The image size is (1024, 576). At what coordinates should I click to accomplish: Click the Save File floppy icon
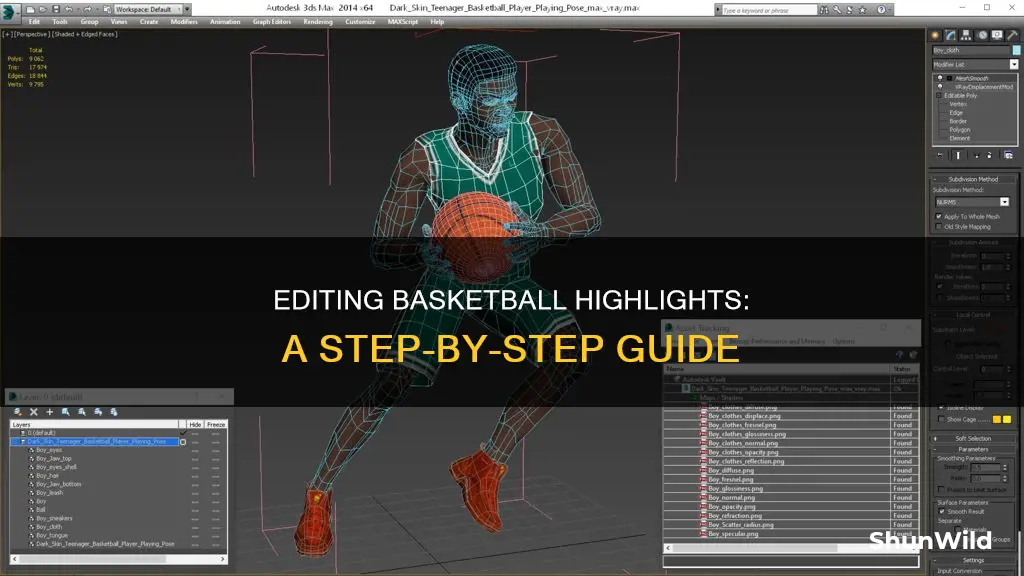(x=56, y=9)
